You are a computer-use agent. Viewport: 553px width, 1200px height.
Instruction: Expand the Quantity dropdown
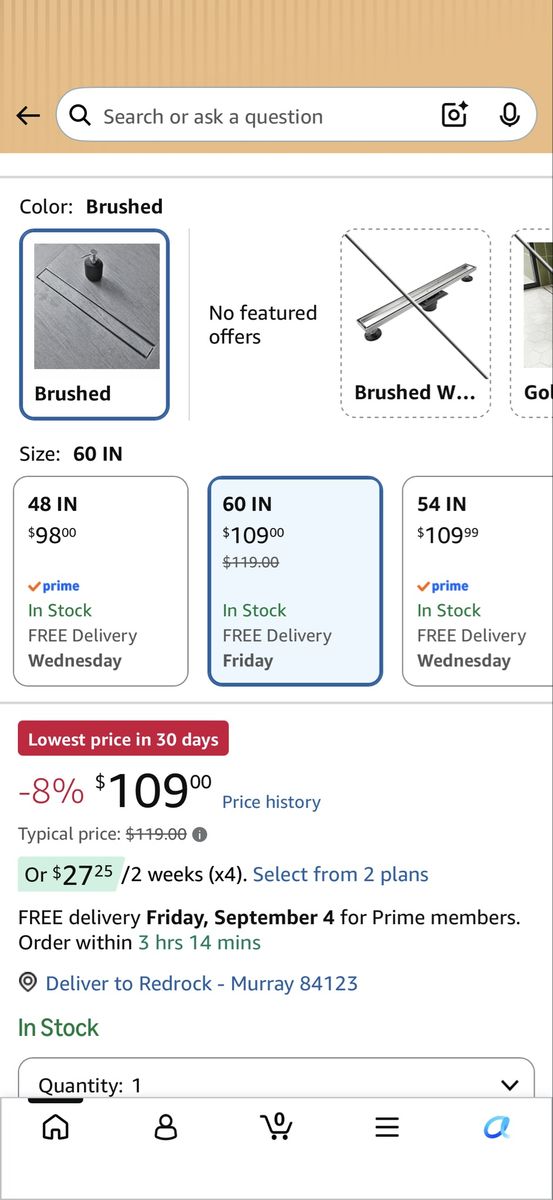[x=276, y=1078]
